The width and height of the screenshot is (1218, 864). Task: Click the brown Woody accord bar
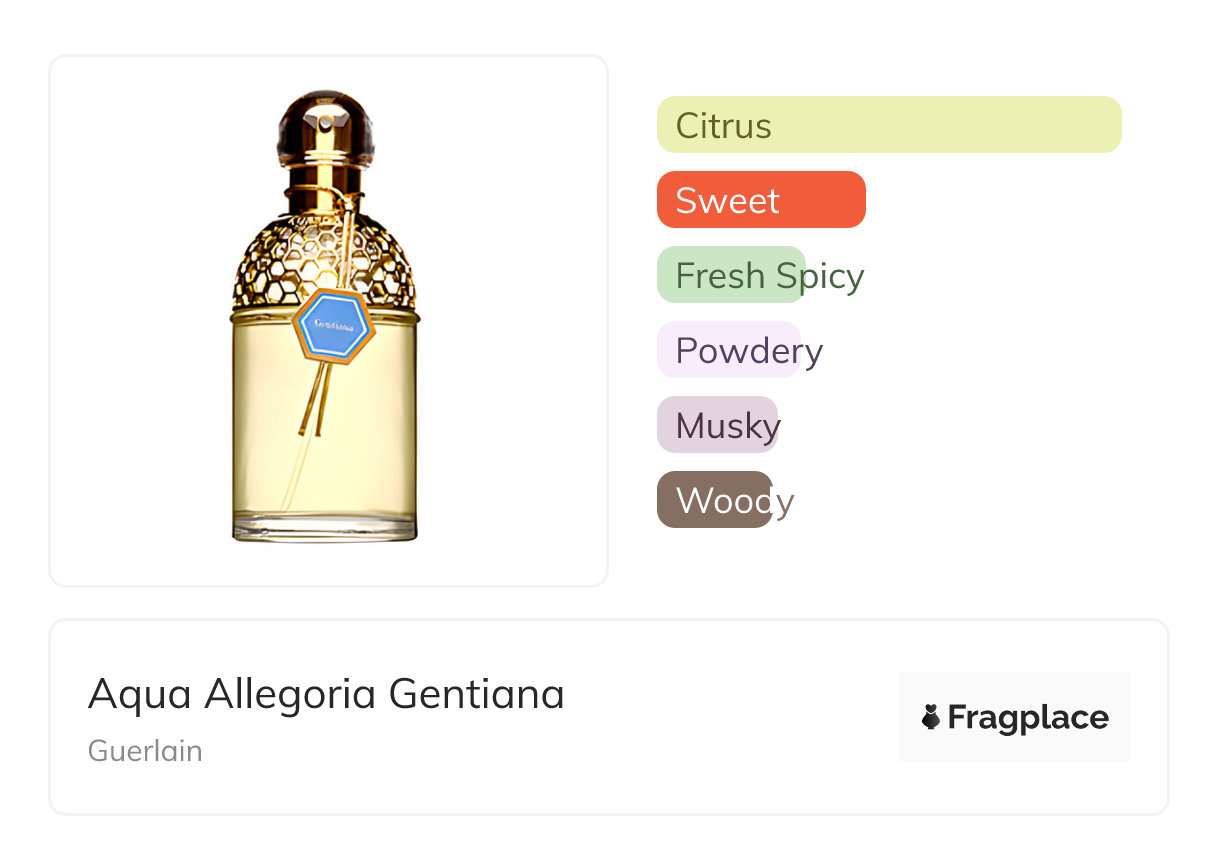click(x=714, y=500)
